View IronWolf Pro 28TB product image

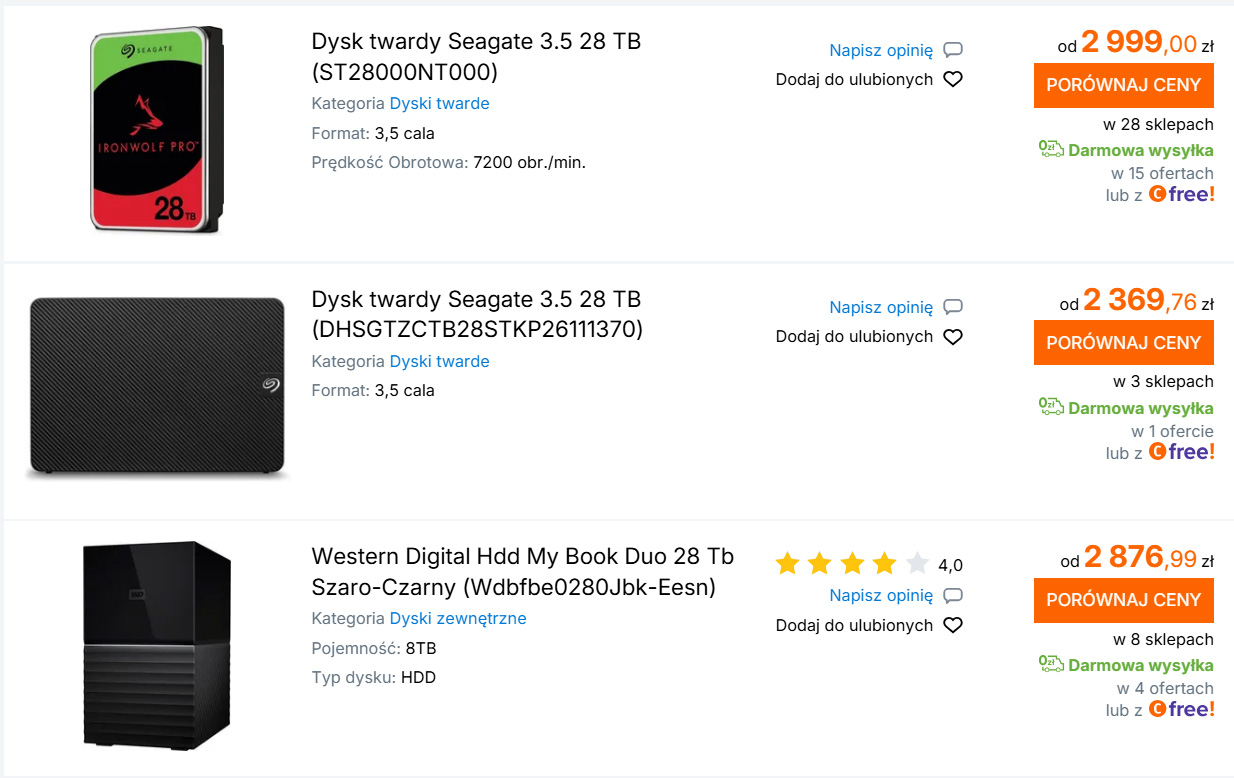point(157,131)
